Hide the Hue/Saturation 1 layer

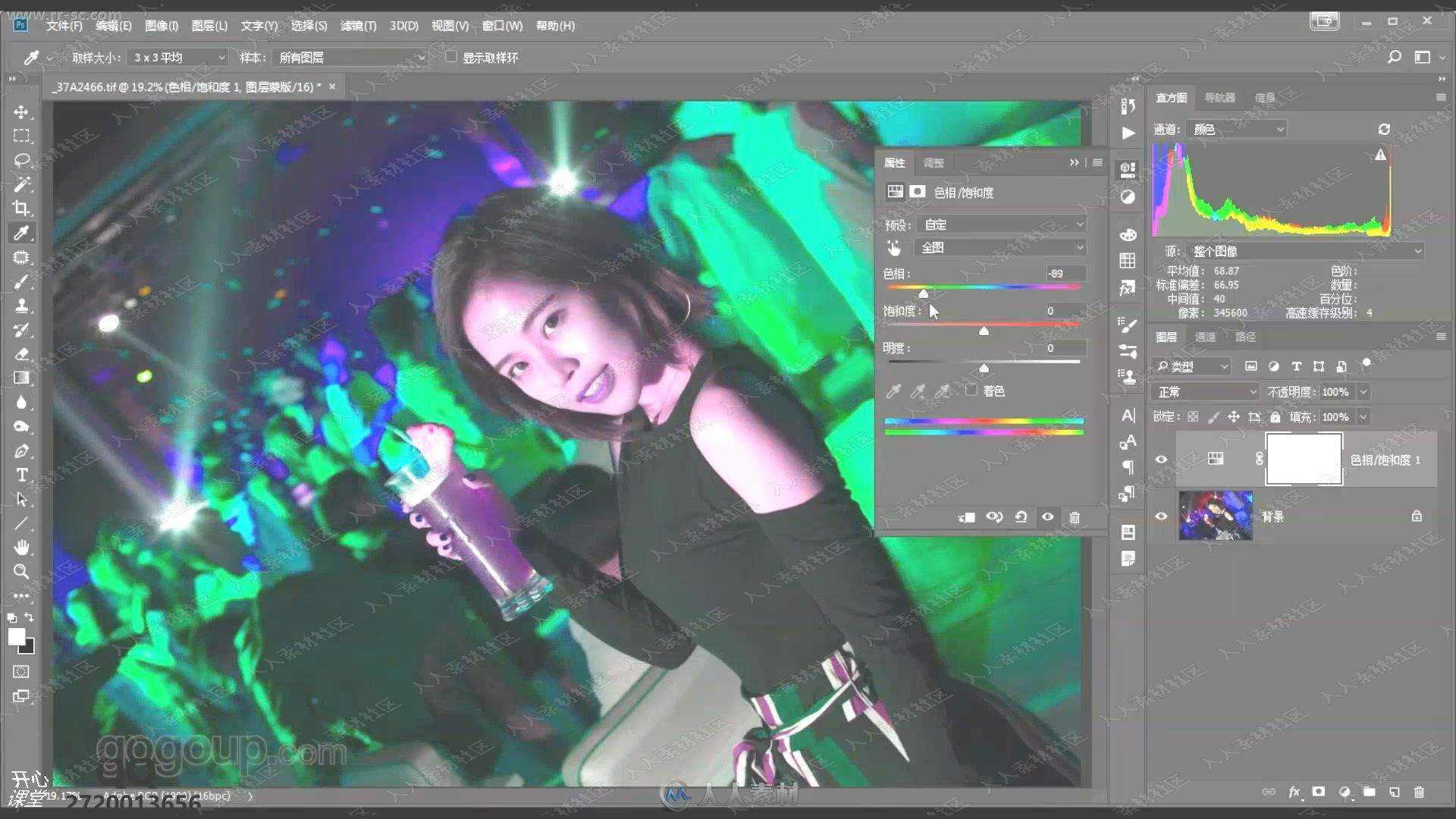pyautogui.click(x=1161, y=459)
